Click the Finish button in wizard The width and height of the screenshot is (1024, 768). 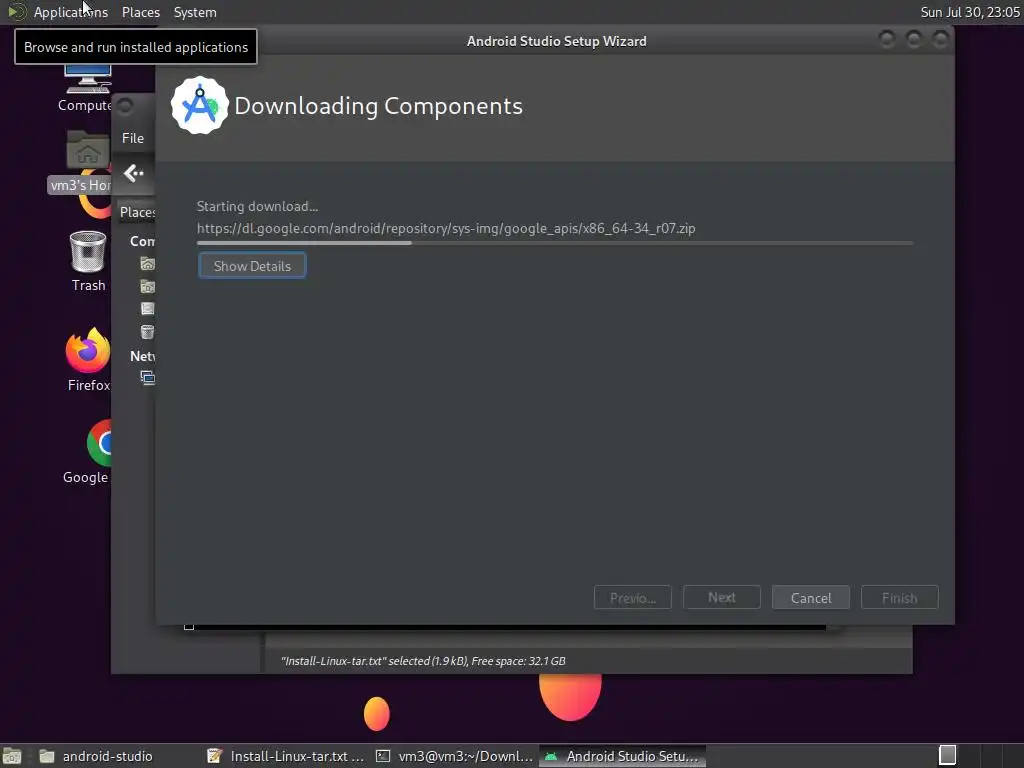[899, 598]
